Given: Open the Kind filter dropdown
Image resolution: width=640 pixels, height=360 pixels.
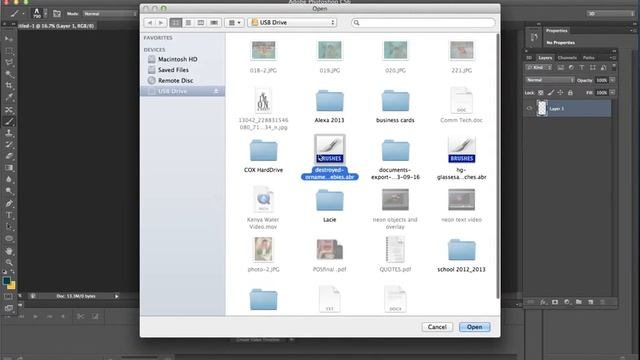Looking at the screenshot, I should [539, 68].
